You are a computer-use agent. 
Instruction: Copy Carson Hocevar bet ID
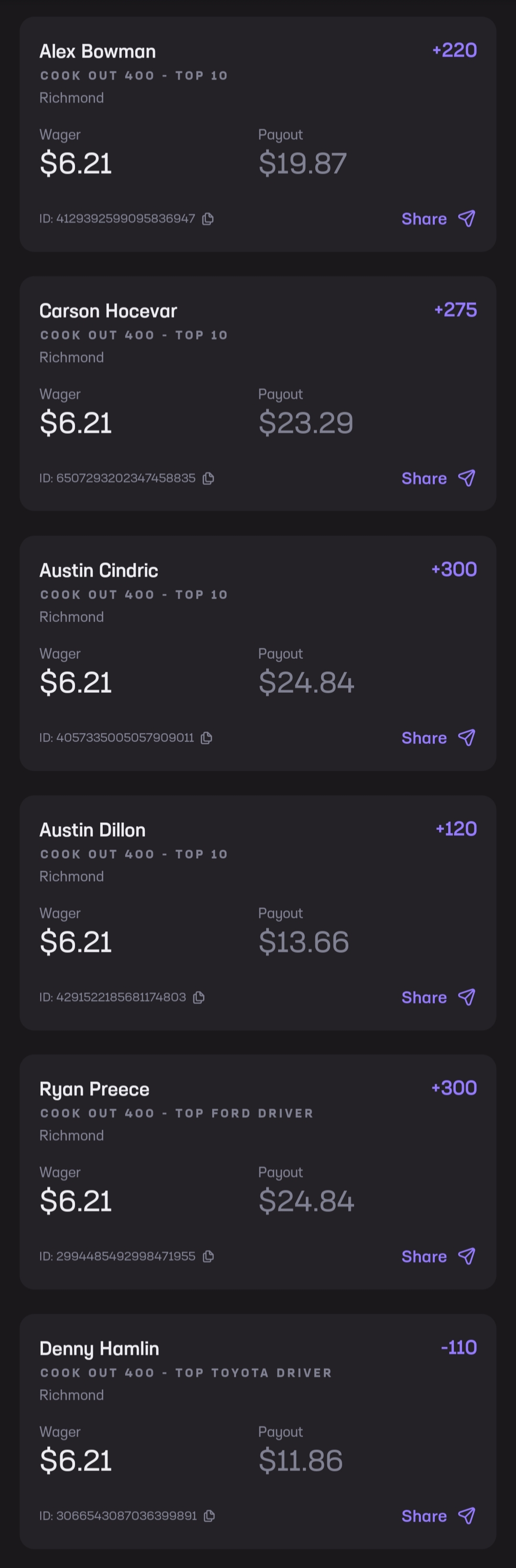pos(208,478)
